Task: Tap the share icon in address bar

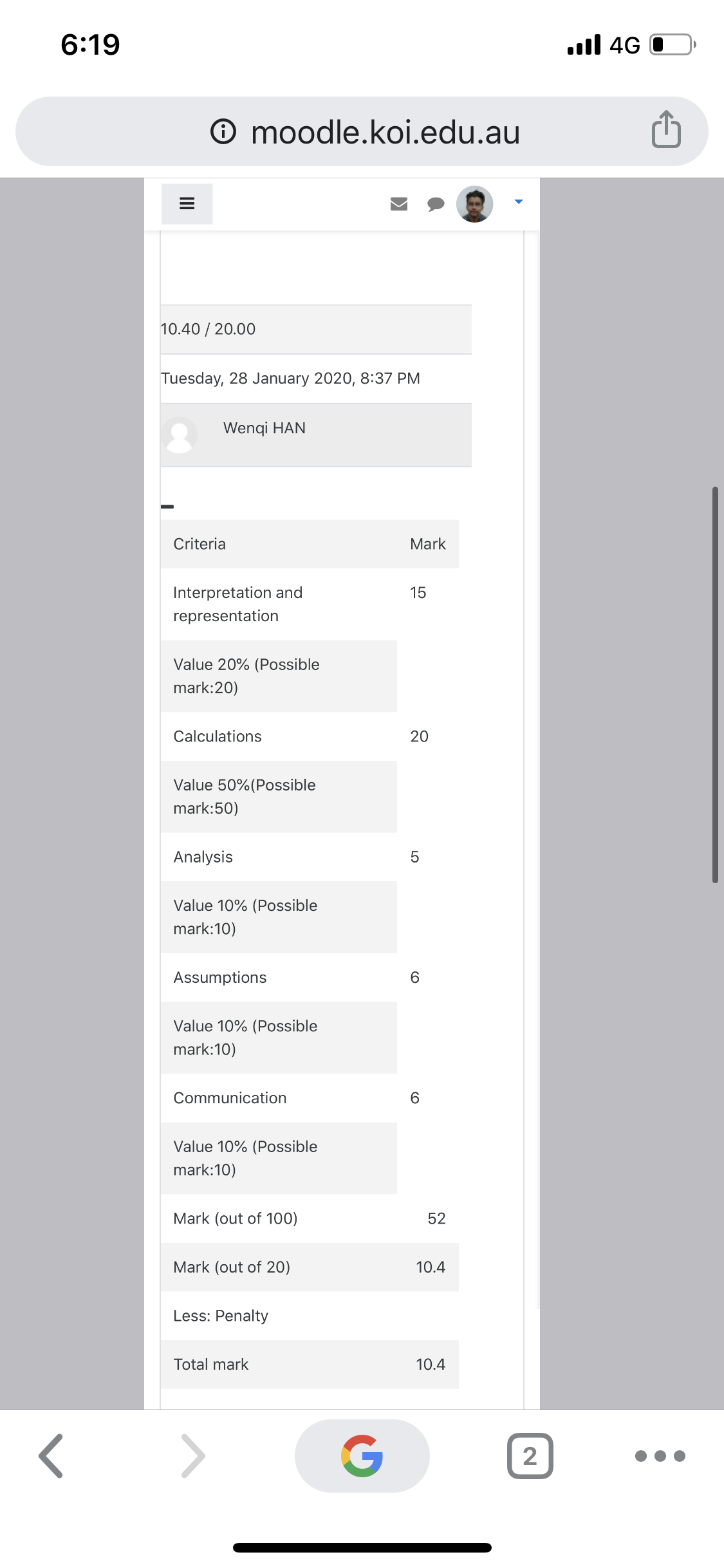Action: tap(666, 129)
